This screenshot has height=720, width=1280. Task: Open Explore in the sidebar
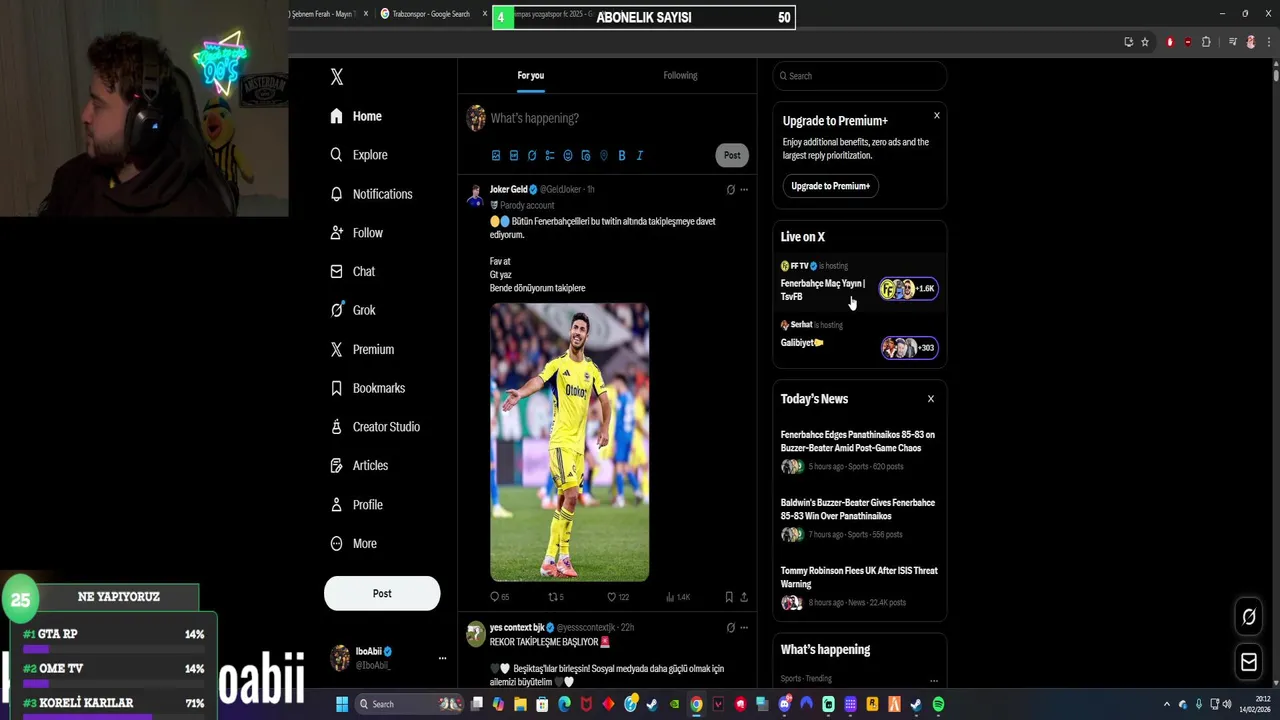358,155
